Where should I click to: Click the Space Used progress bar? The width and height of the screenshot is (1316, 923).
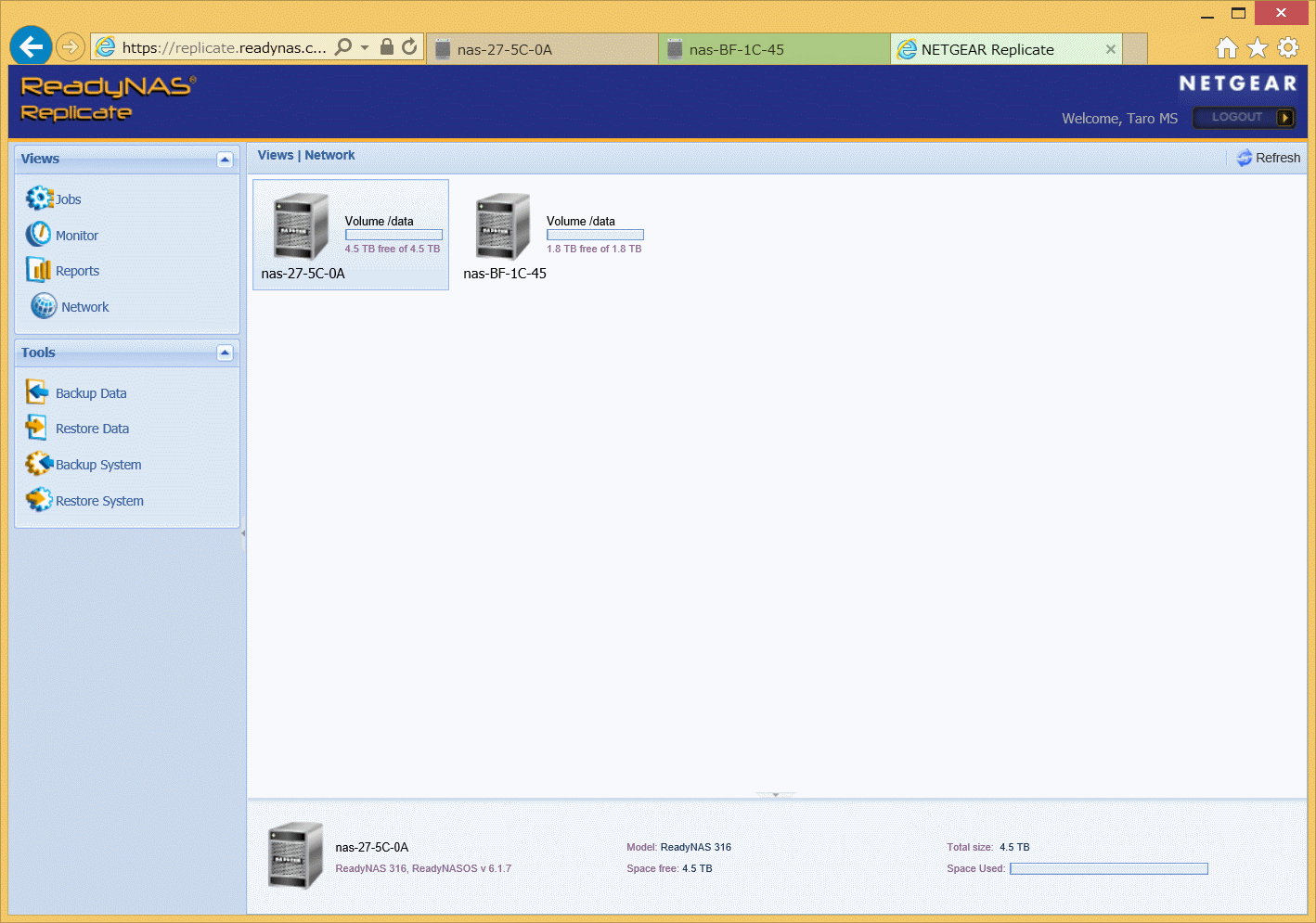pyautogui.click(x=1108, y=869)
